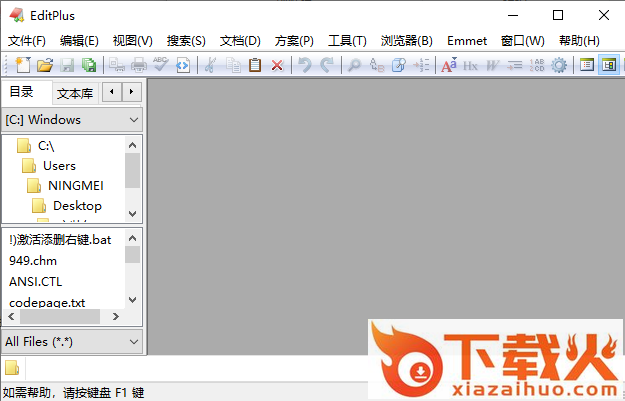Click file list scroll down arrow
This screenshot has height=401, width=625.
tap(133, 300)
